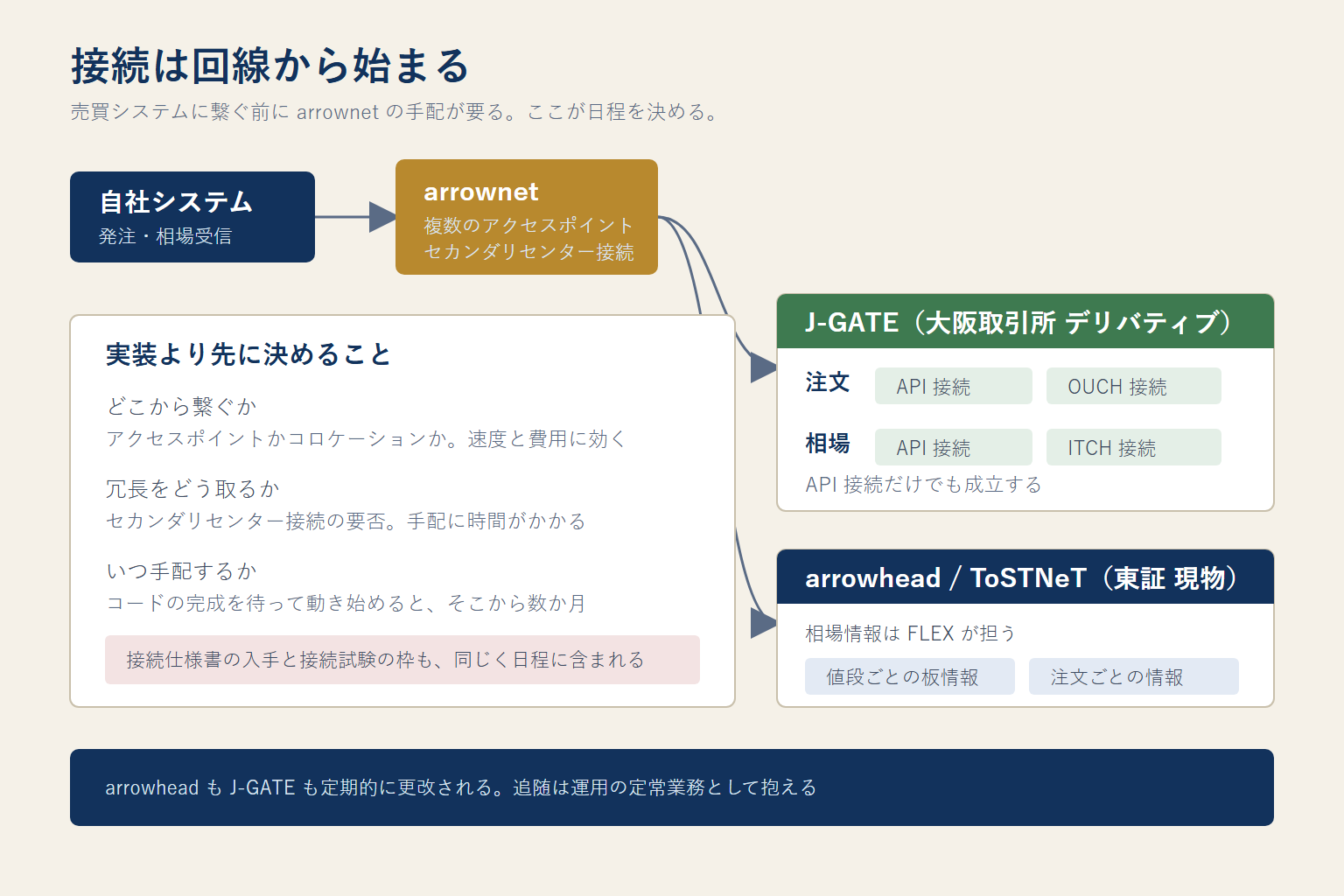
Task: Select the API 接続 chip in 相場 row
Action: point(954,447)
